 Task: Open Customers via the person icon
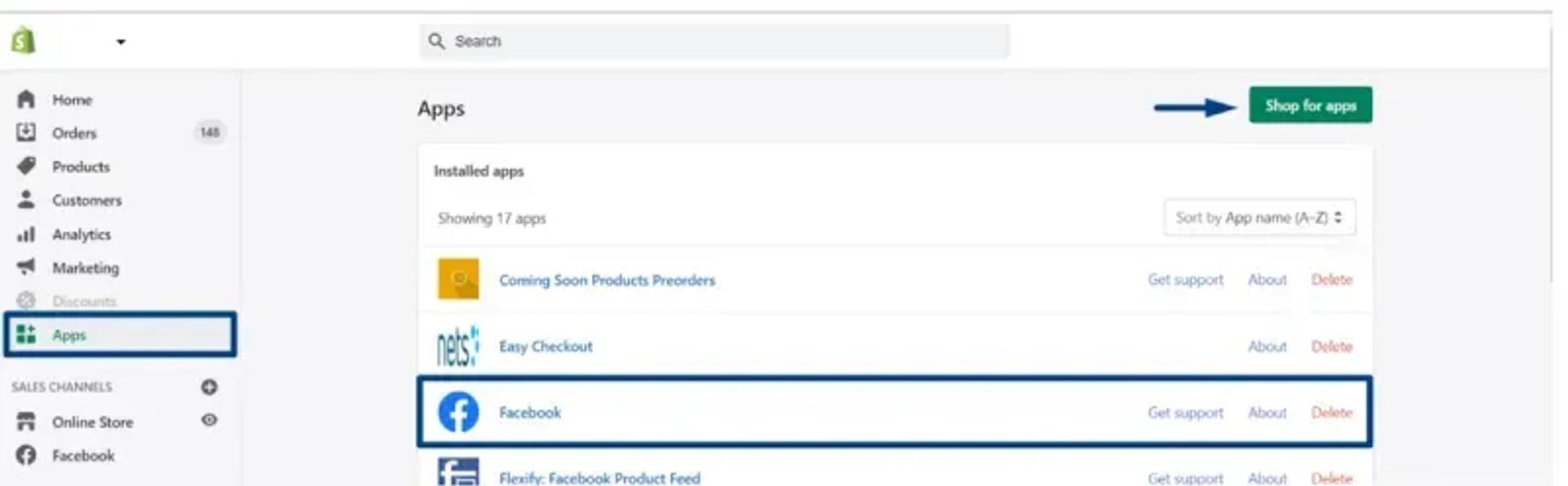[26, 199]
